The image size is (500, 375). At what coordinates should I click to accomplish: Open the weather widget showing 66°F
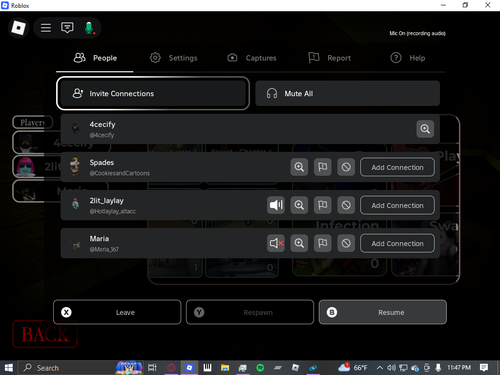tap(353, 367)
